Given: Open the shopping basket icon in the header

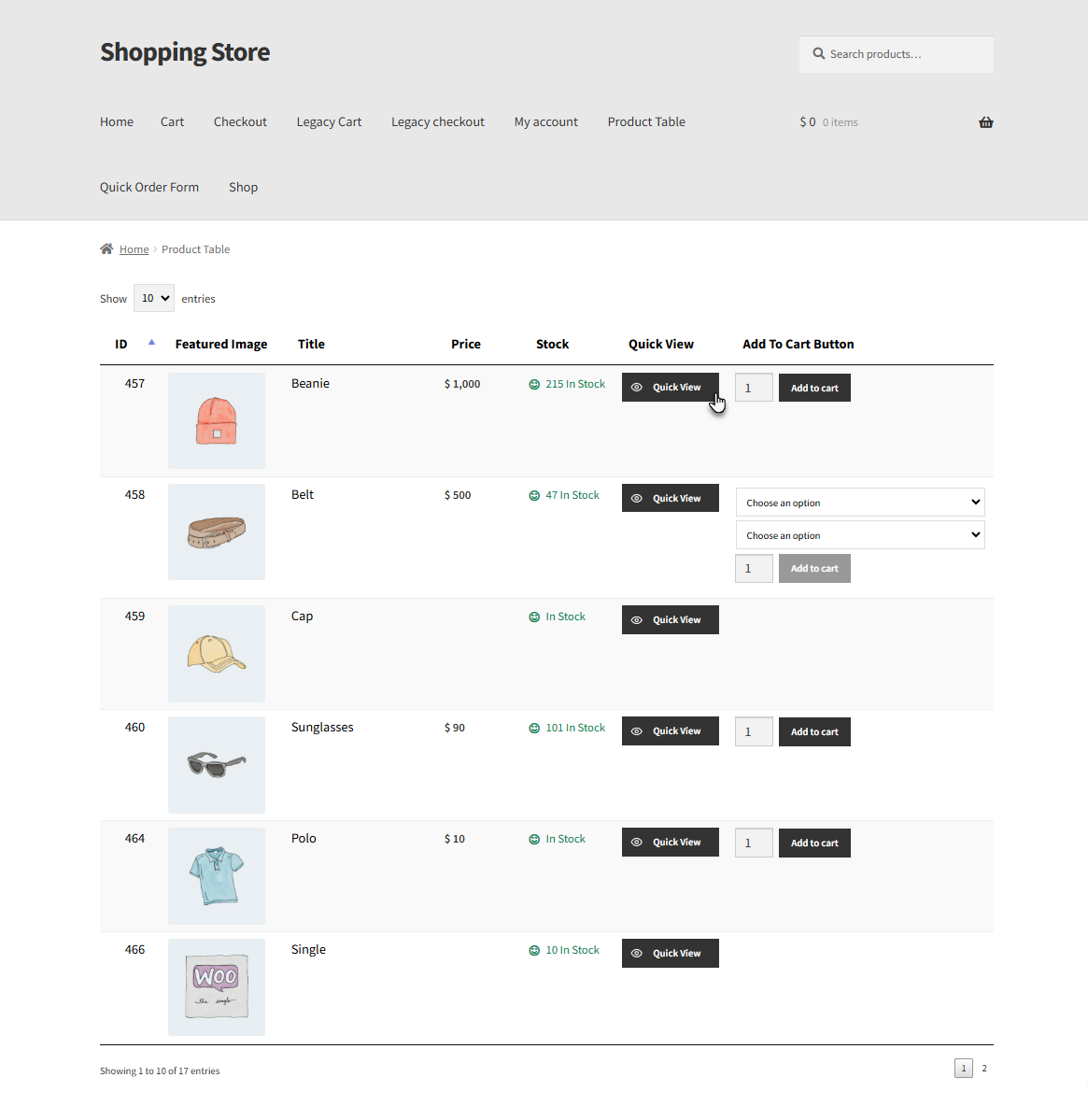Looking at the screenshot, I should 985,122.
